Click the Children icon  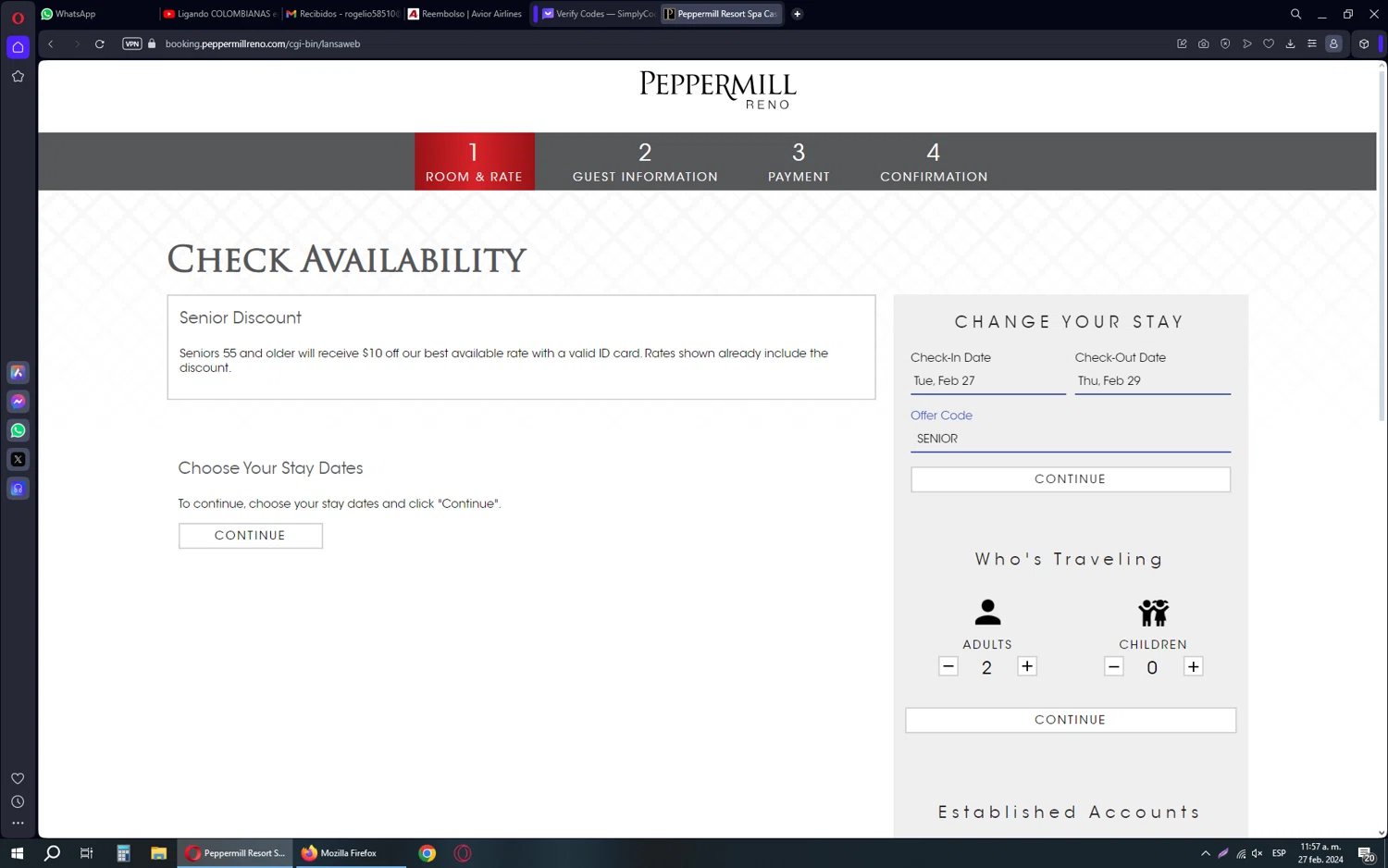tap(1153, 612)
